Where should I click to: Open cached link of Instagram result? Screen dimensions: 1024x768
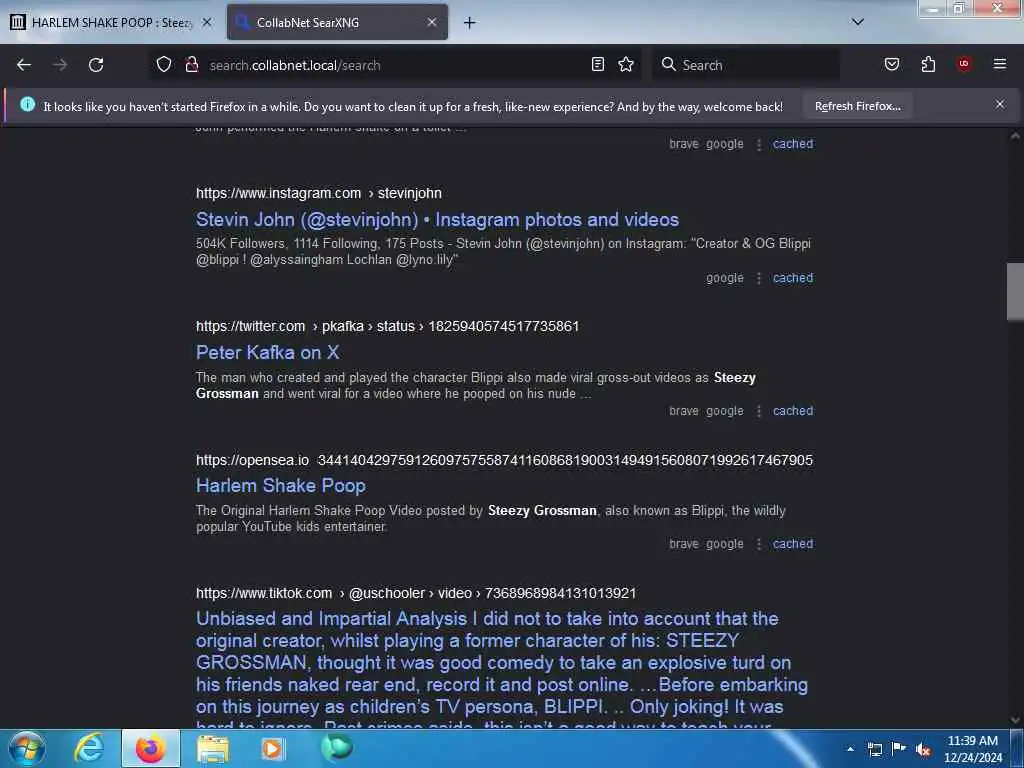793,278
